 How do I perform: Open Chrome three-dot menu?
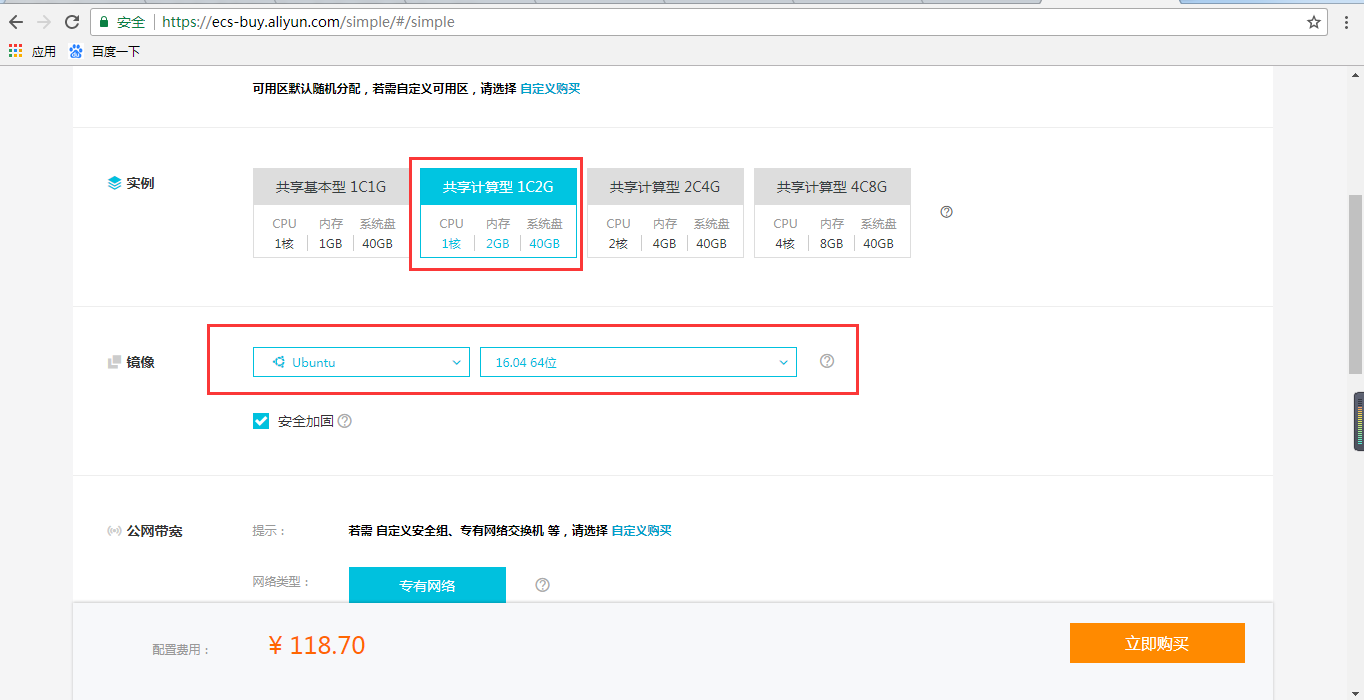1346,22
